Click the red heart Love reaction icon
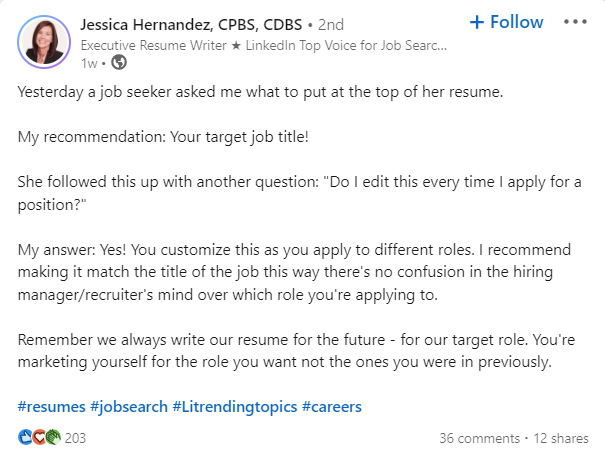This screenshot has height=454, width=605. click(x=38, y=438)
